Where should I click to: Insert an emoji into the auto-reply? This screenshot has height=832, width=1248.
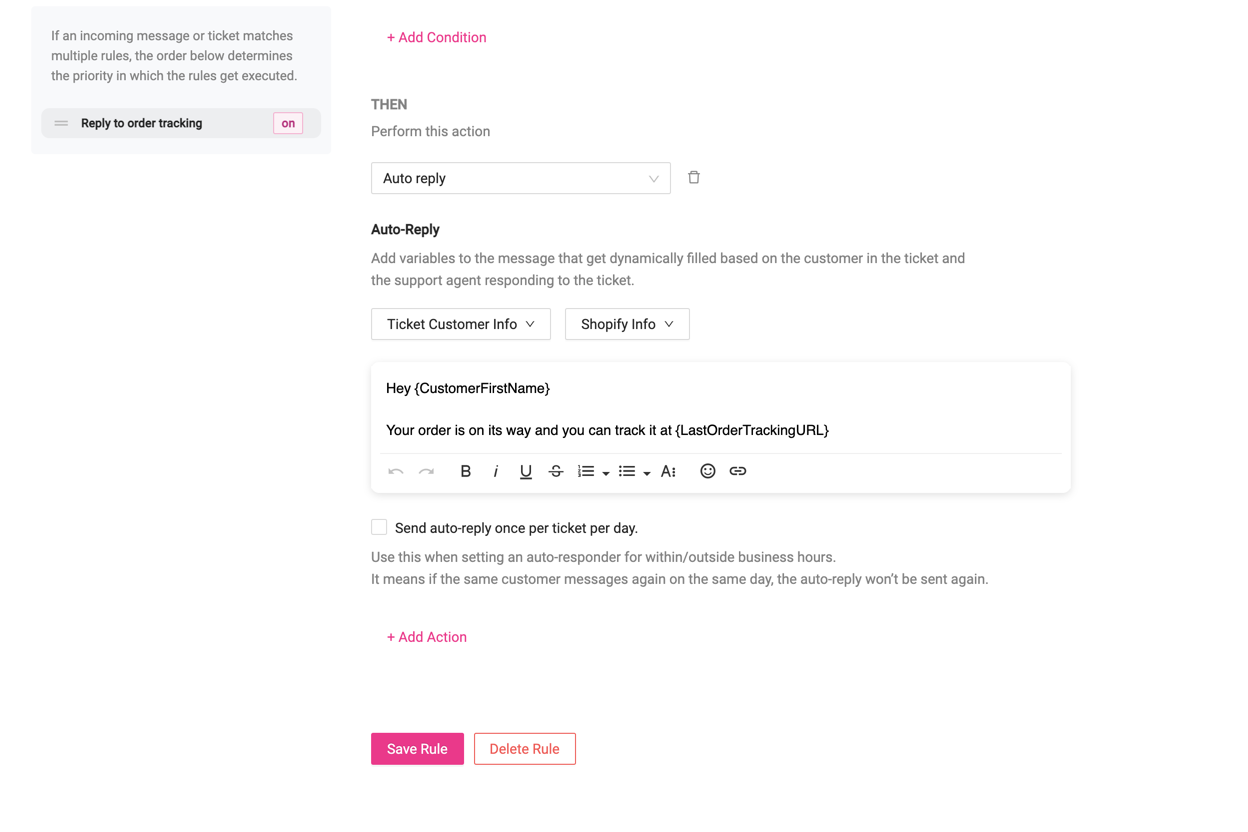tap(707, 471)
